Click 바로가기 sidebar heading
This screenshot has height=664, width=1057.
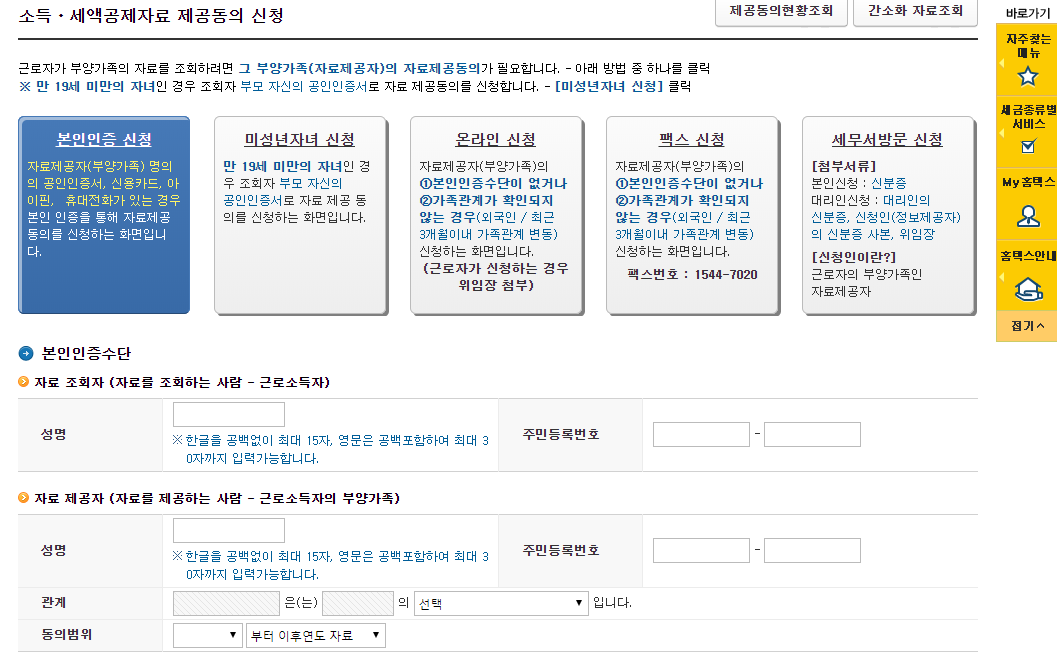pyautogui.click(x=1027, y=13)
